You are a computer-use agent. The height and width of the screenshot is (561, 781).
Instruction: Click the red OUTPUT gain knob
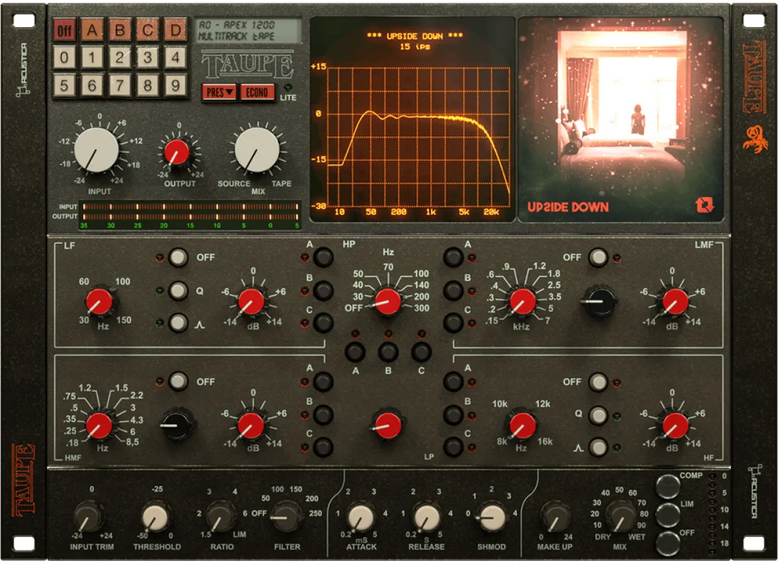(x=176, y=152)
